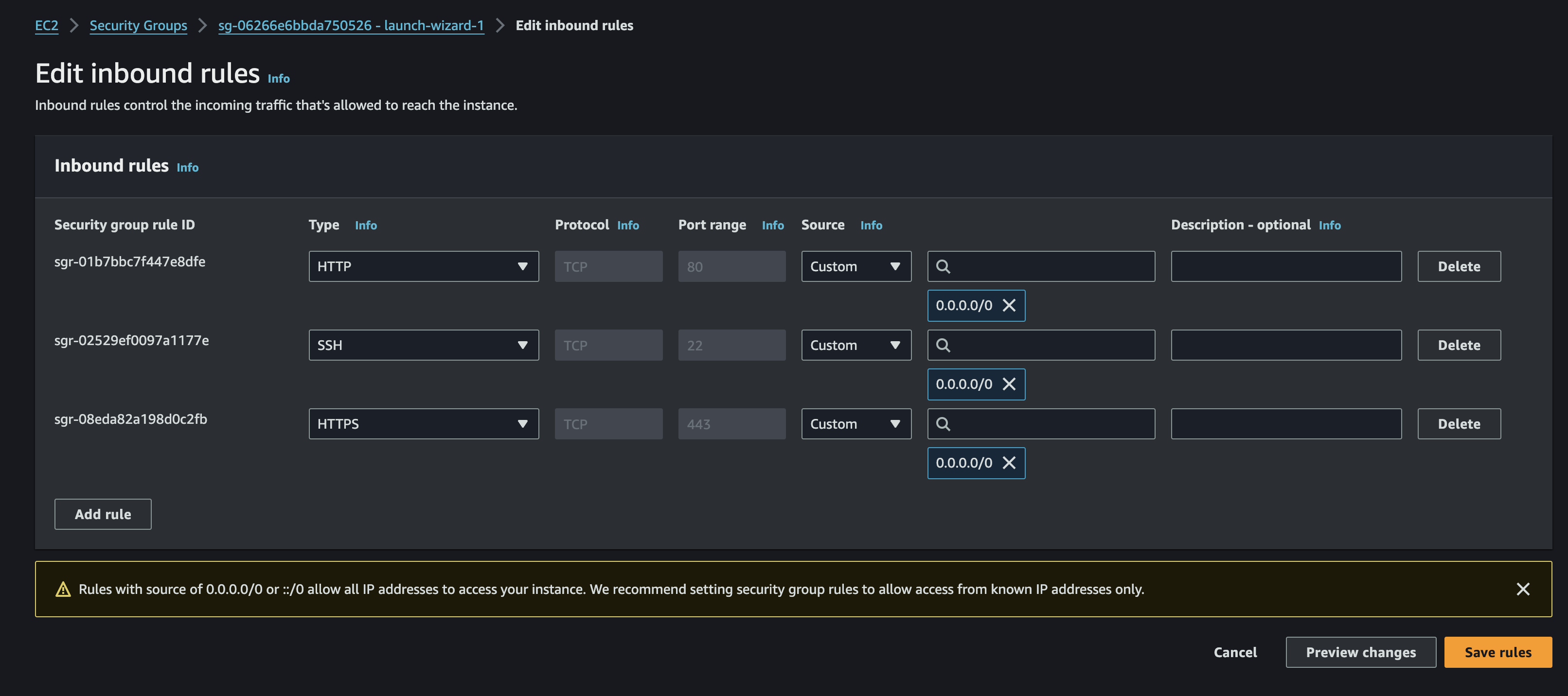Image resolution: width=1568 pixels, height=696 pixels.
Task: Click description field for HTTP rule
Action: (x=1285, y=266)
